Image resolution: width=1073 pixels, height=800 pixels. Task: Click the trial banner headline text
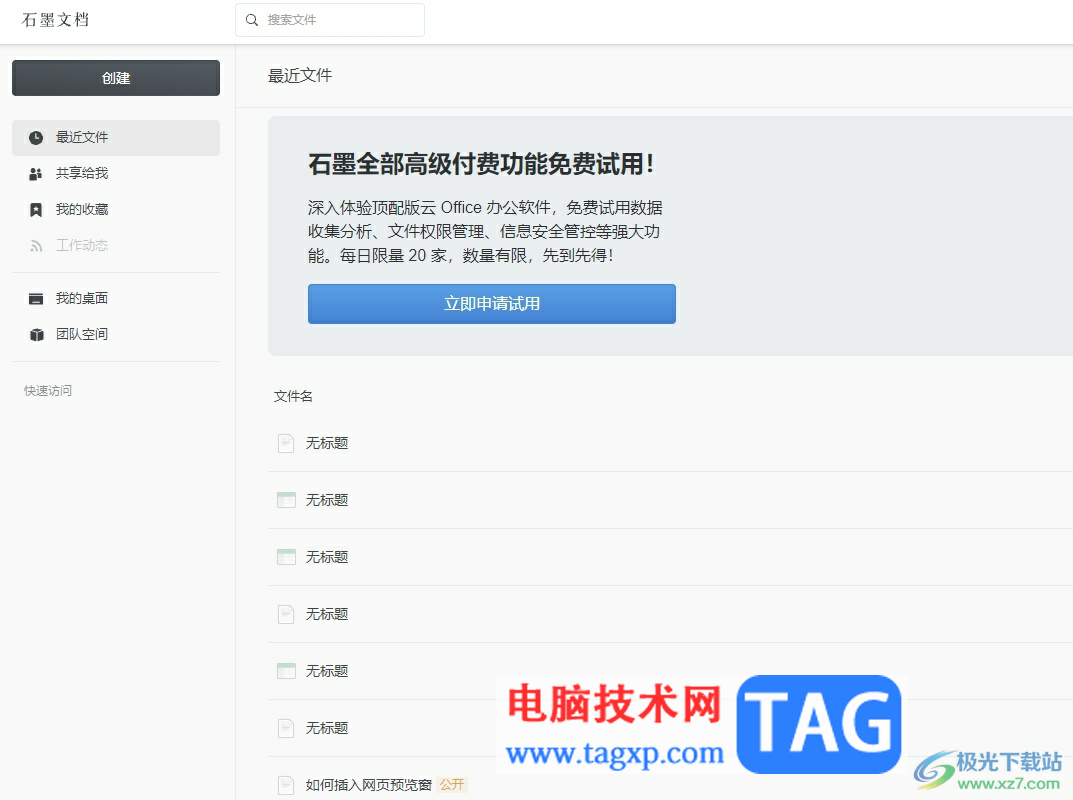tap(481, 164)
